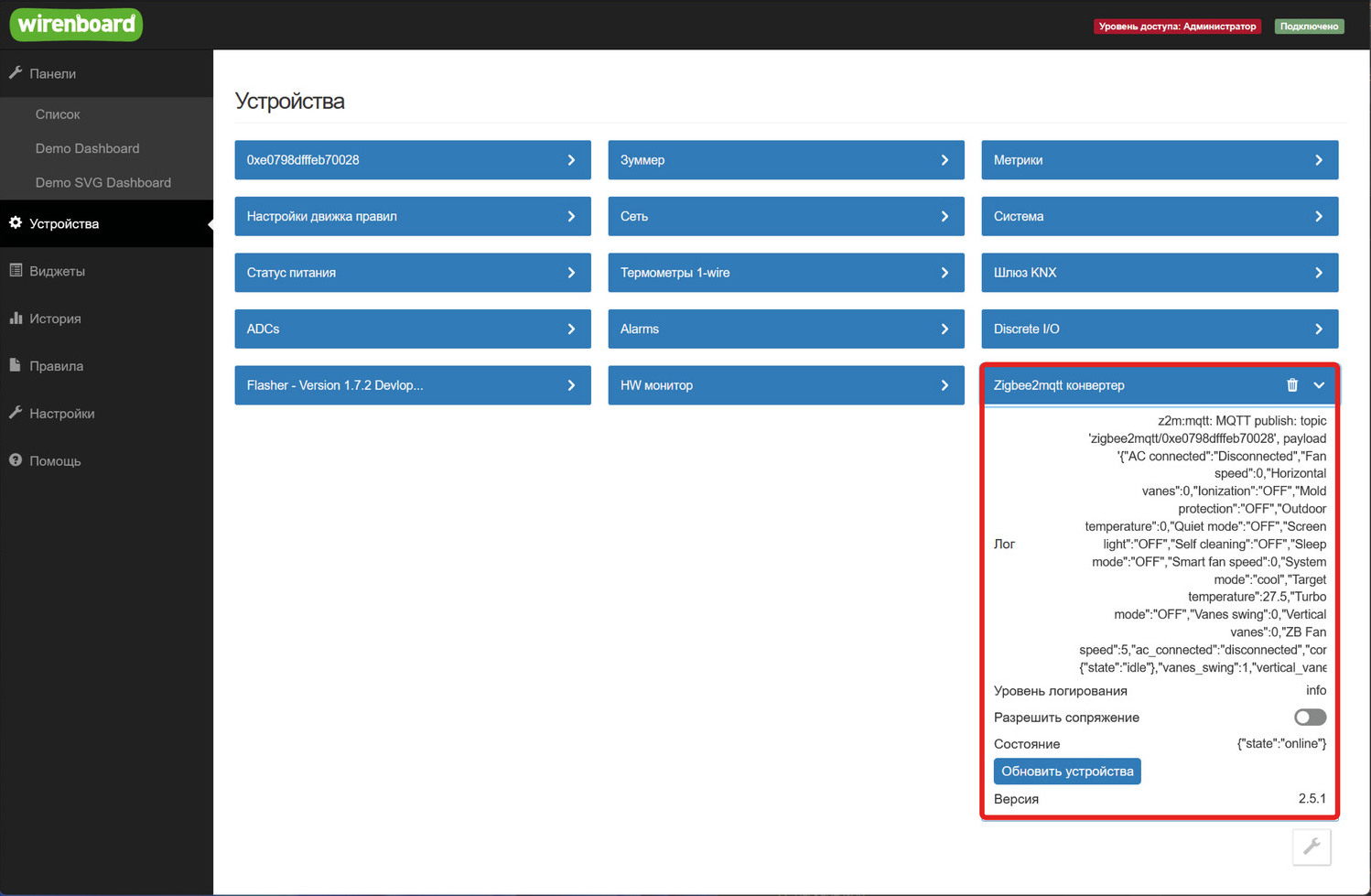Viewport: 1371px width, 896px height.
Task: Open Demo SVG Dashboard in sidebar
Action: (x=103, y=182)
